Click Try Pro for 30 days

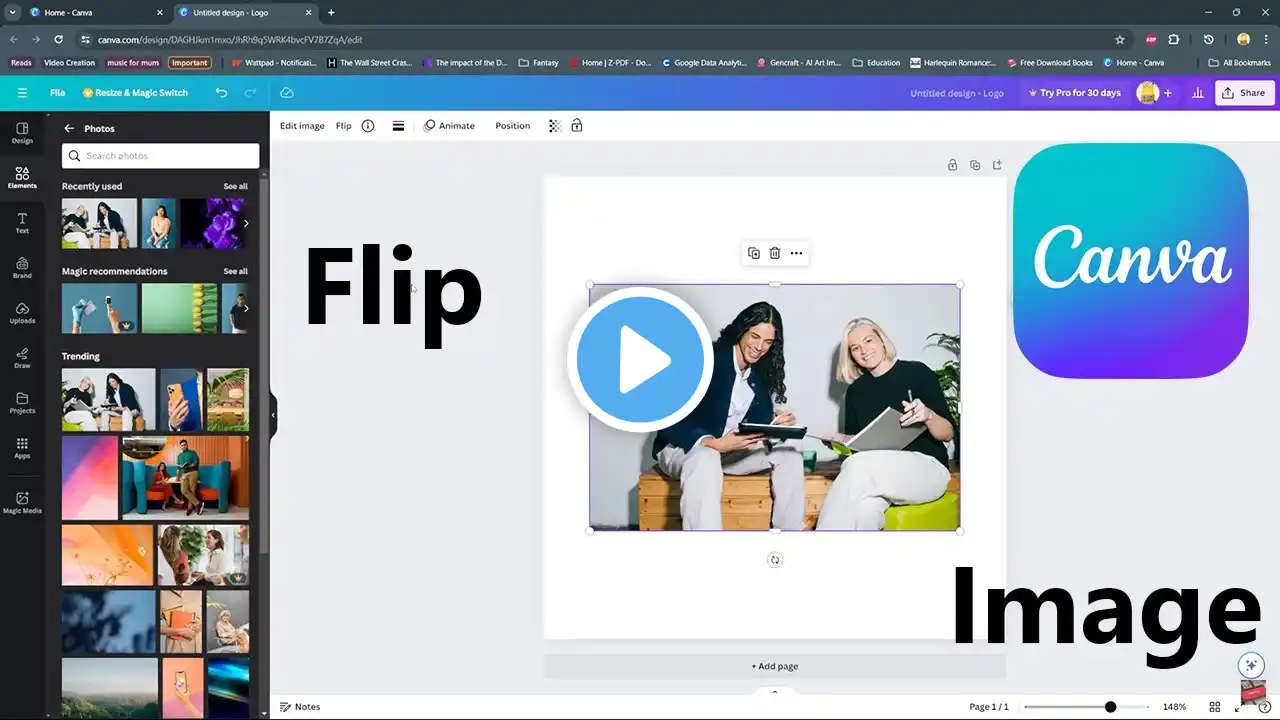(1075, 93)
